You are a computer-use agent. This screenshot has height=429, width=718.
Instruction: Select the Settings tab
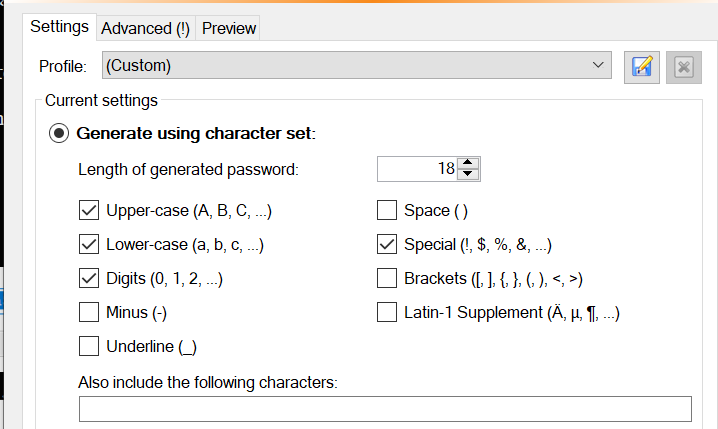(x=60, y=27)
